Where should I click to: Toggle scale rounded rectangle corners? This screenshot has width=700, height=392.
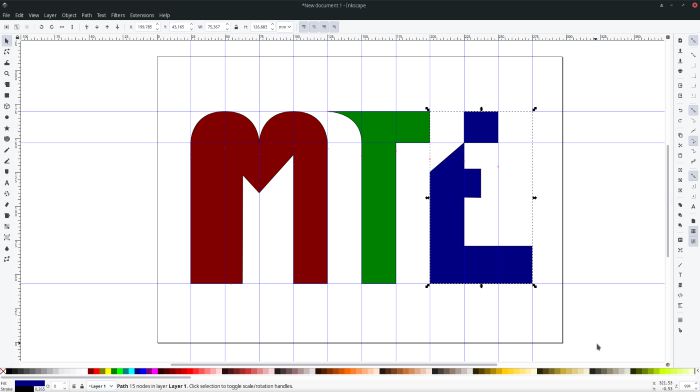click(314, 27)
